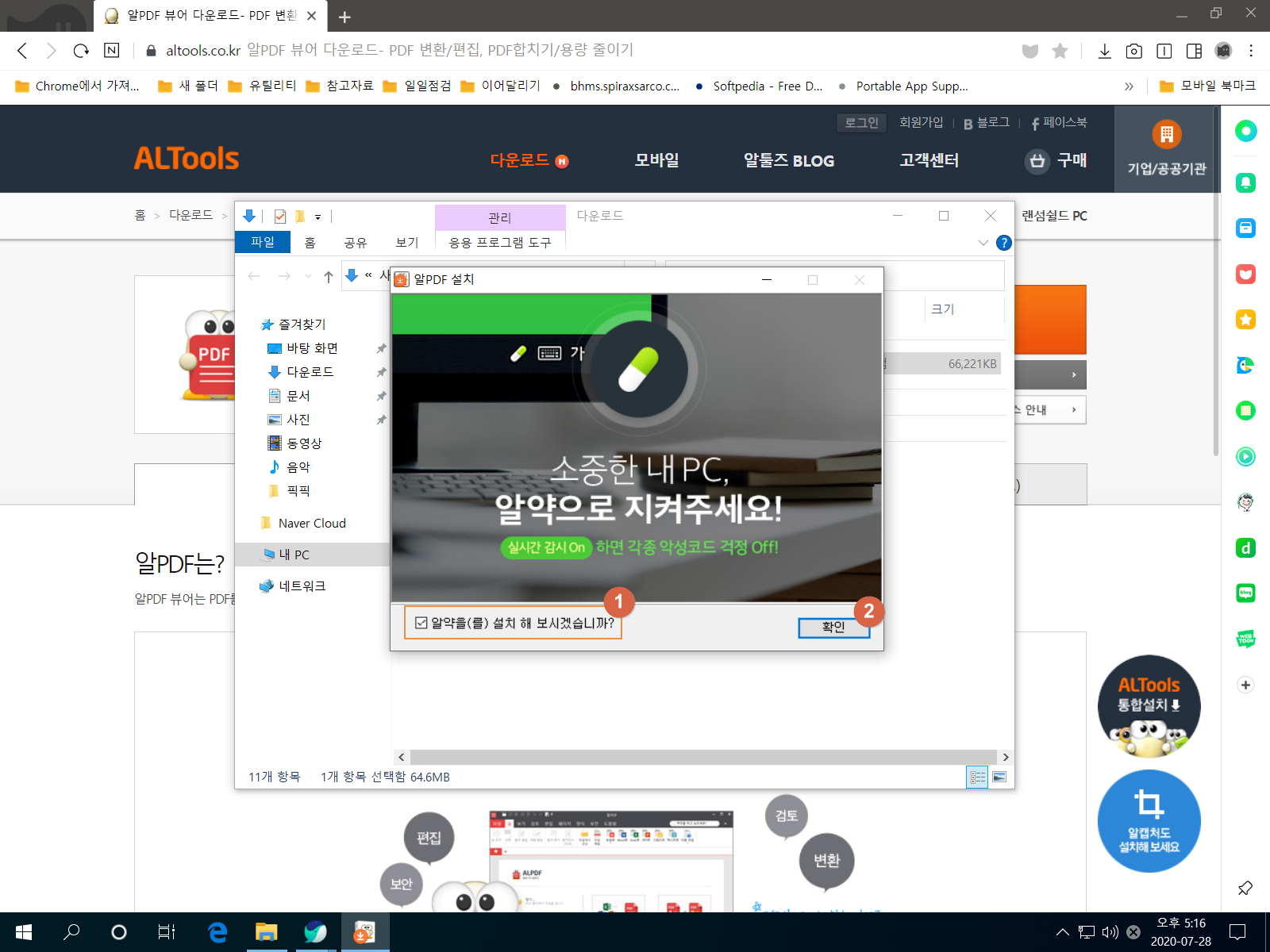
Task: Click the ALTools logo on the website
Action: 187,159
